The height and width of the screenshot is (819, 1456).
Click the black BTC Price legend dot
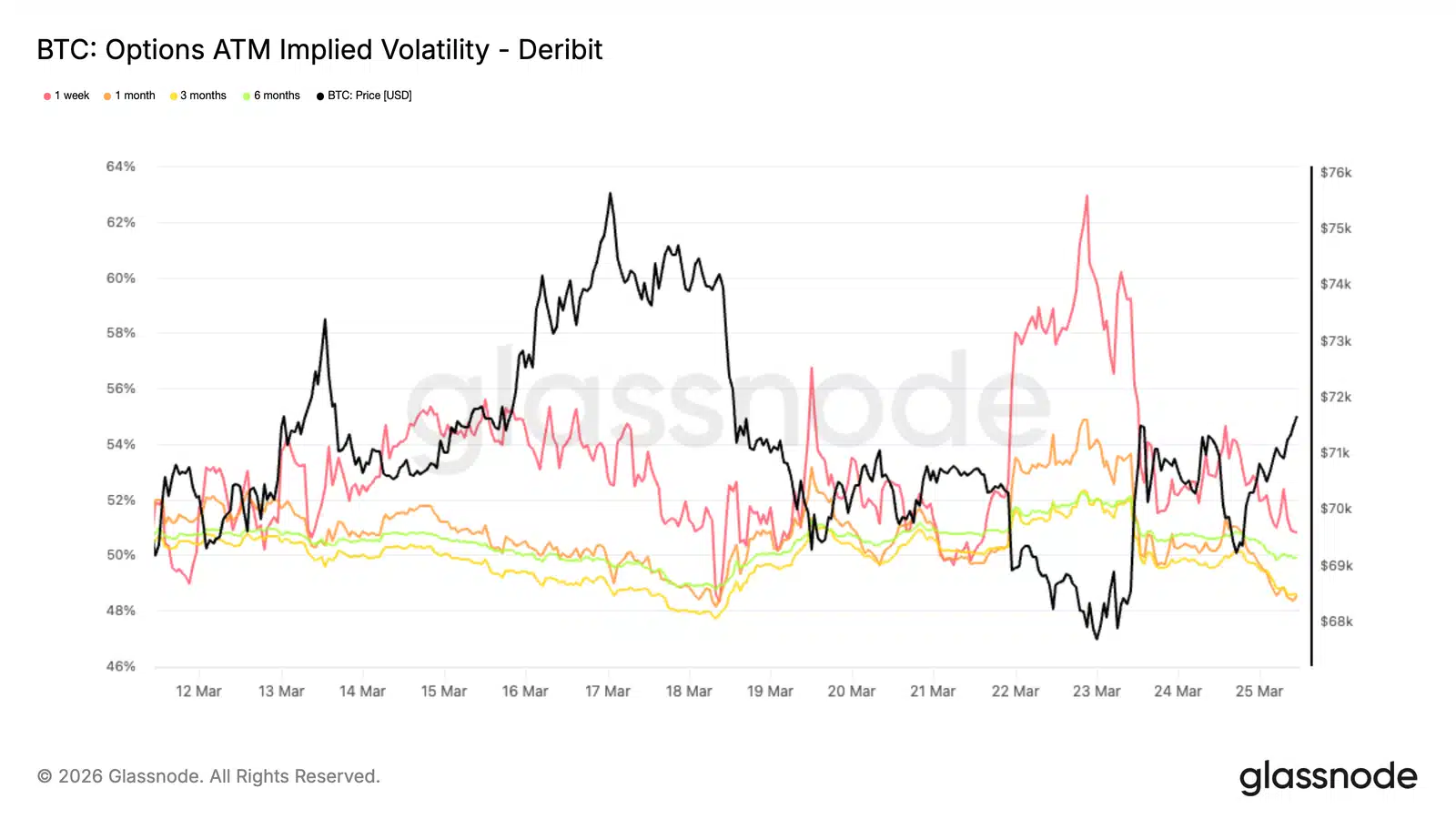click(x=320, y=96)
